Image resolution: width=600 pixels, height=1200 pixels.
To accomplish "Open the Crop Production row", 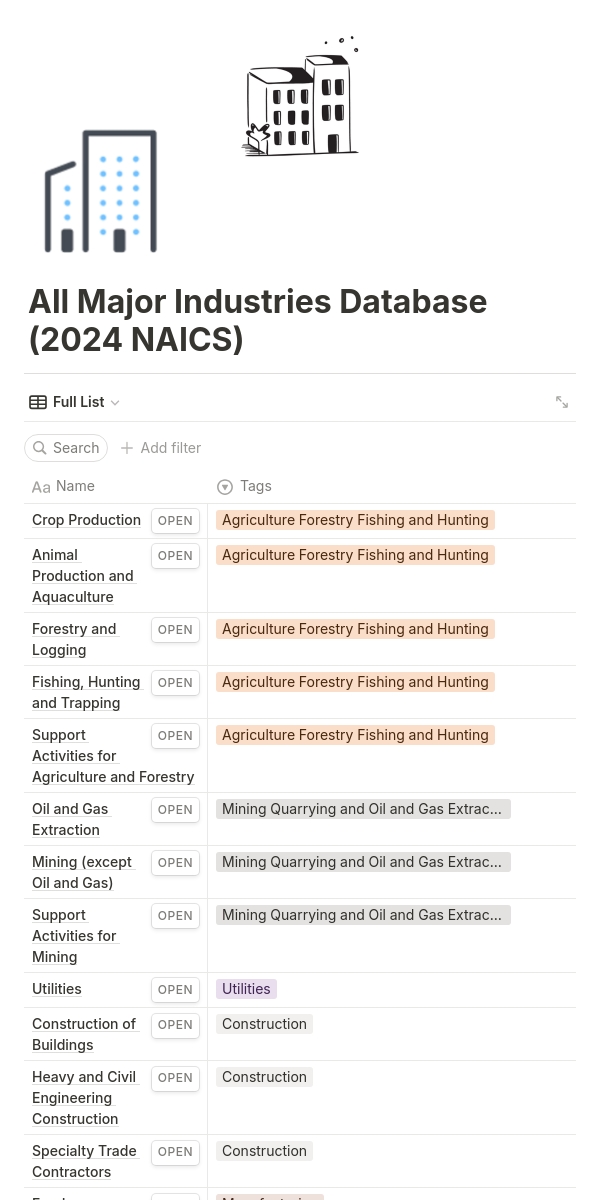I will (175, 521).
